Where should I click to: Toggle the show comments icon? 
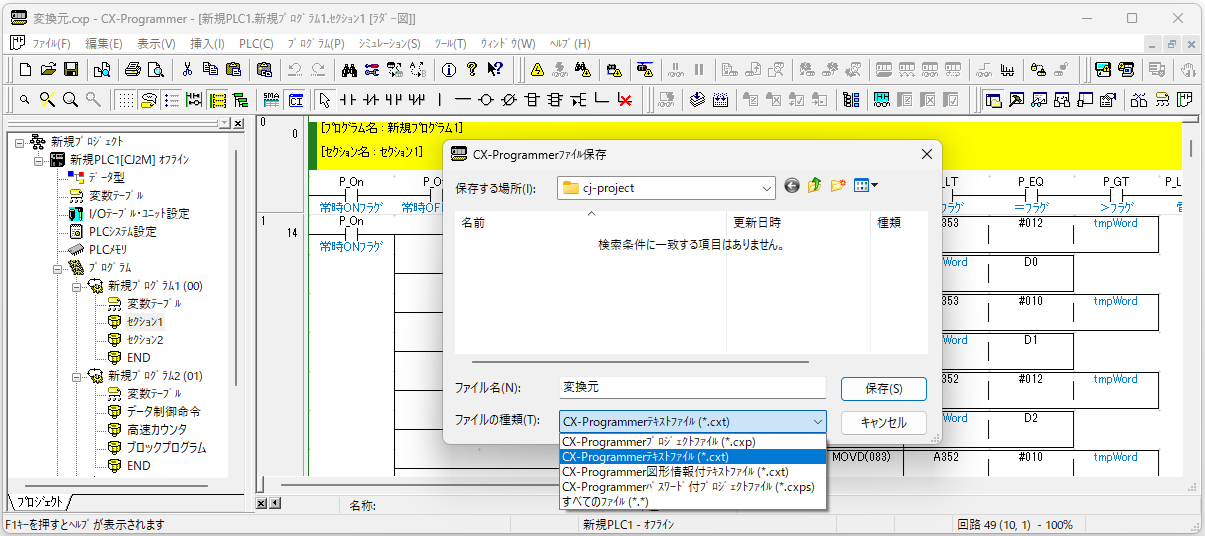pyautogui.click(x=149, y=99)
